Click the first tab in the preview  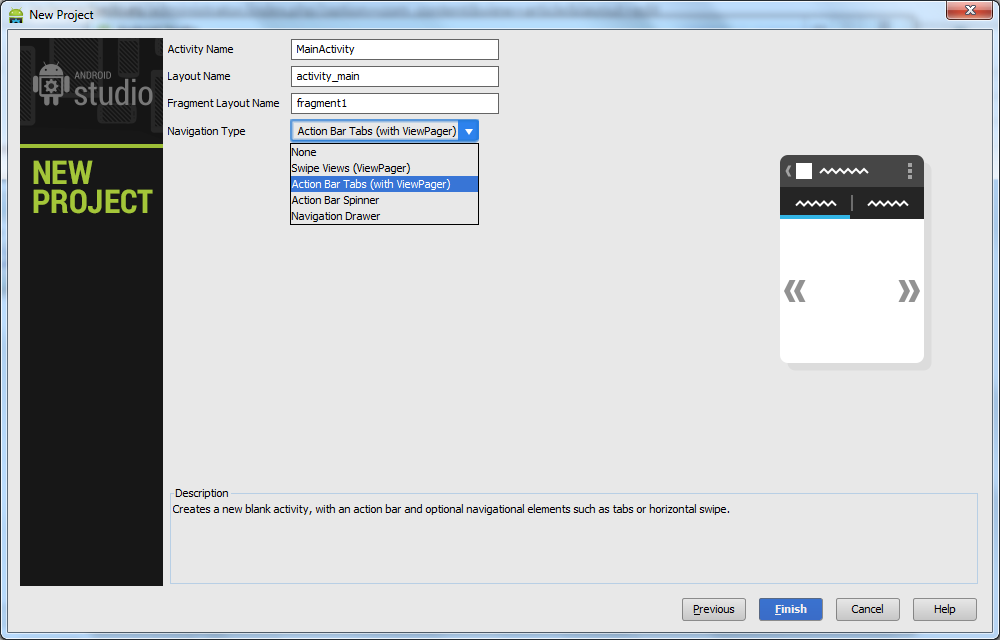tap(815, 204)
